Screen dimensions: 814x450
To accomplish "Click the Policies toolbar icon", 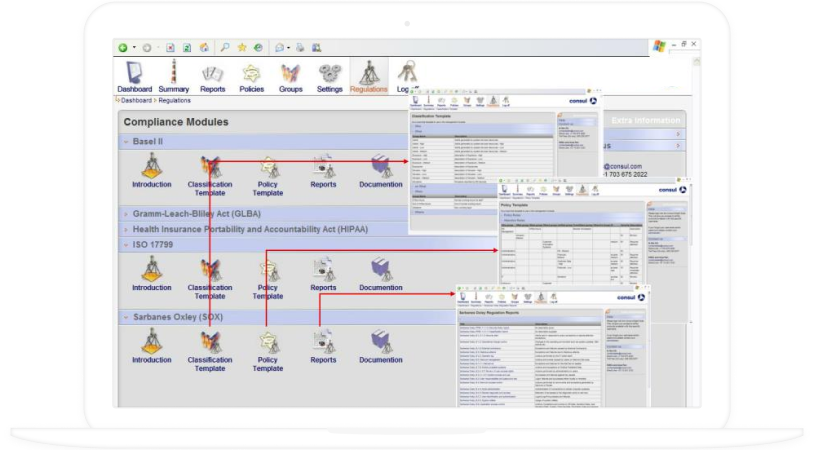I will (251, 75).
